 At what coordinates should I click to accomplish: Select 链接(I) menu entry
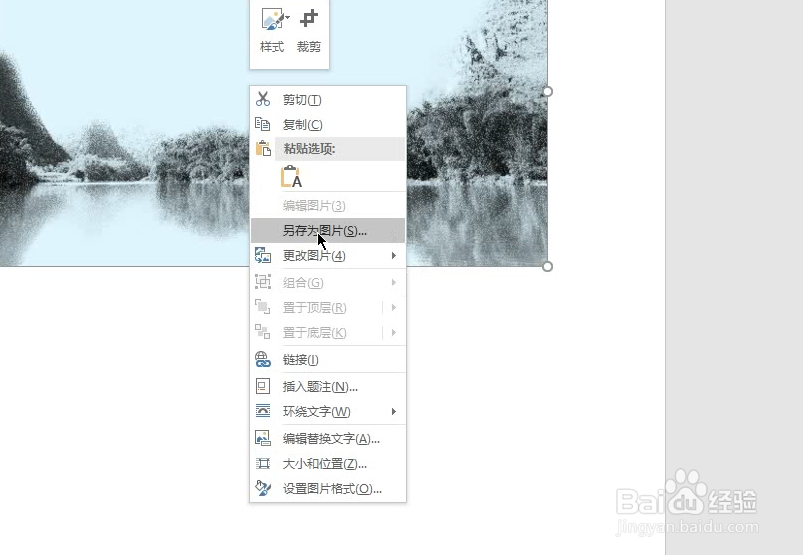click(328, 360)
